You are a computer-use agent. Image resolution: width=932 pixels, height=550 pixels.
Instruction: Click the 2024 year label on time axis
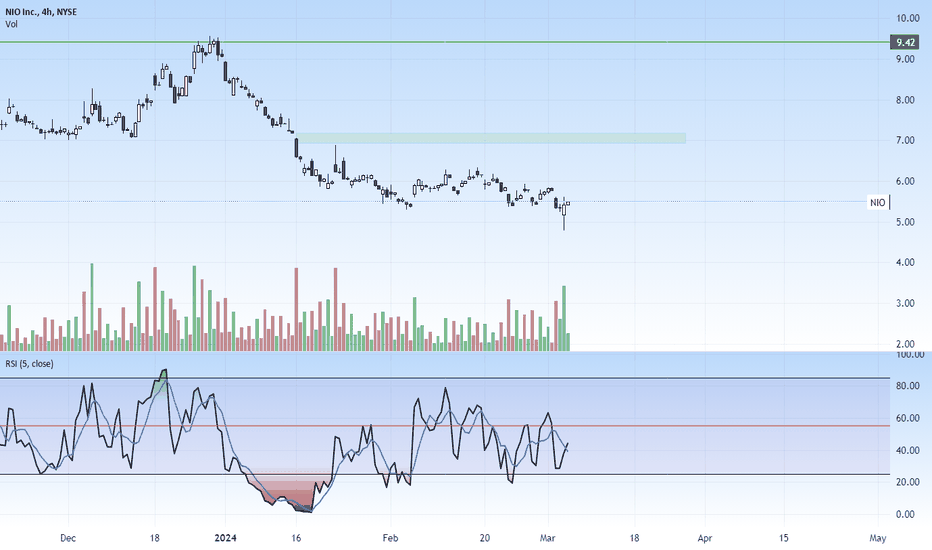pyautogui.click(x=225, y=538)
